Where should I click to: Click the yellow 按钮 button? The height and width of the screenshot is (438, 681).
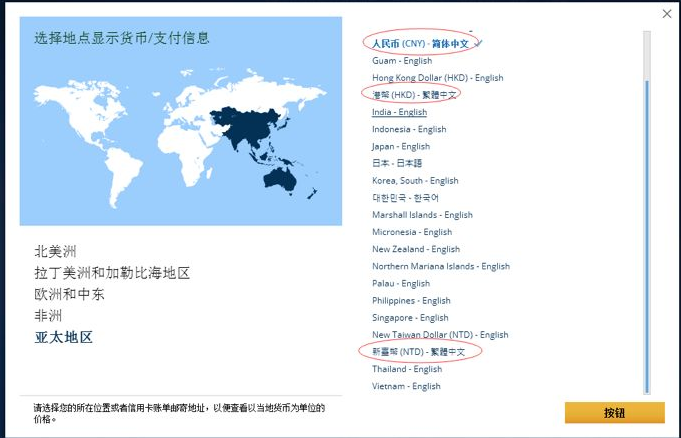614,412
